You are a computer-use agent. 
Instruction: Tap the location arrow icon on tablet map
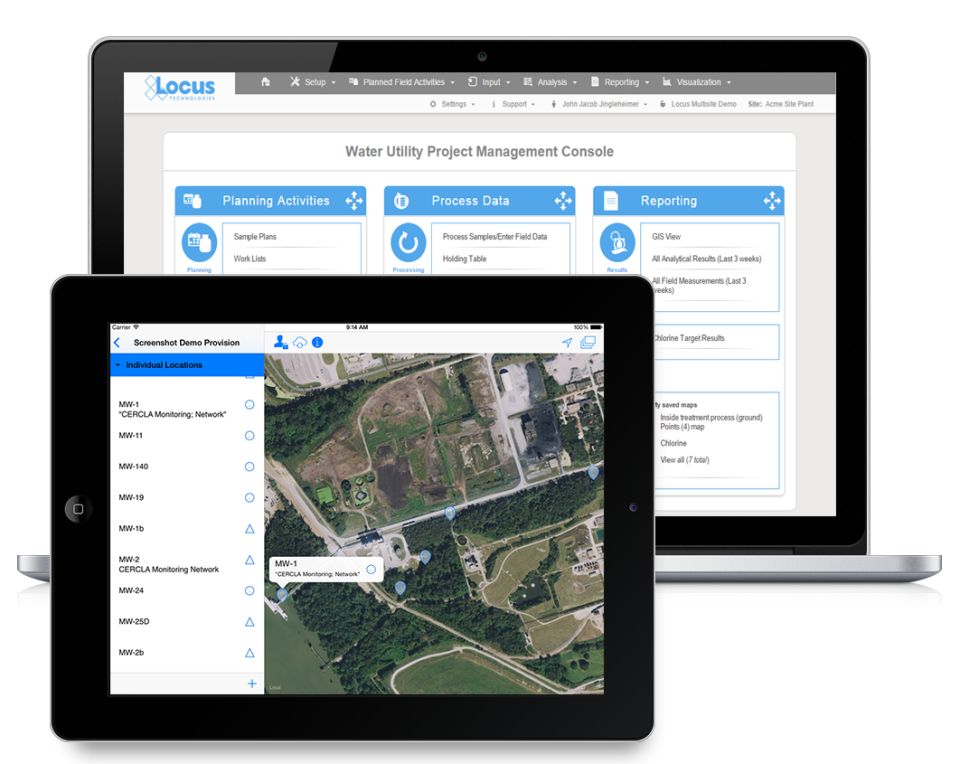coord(567,343)
